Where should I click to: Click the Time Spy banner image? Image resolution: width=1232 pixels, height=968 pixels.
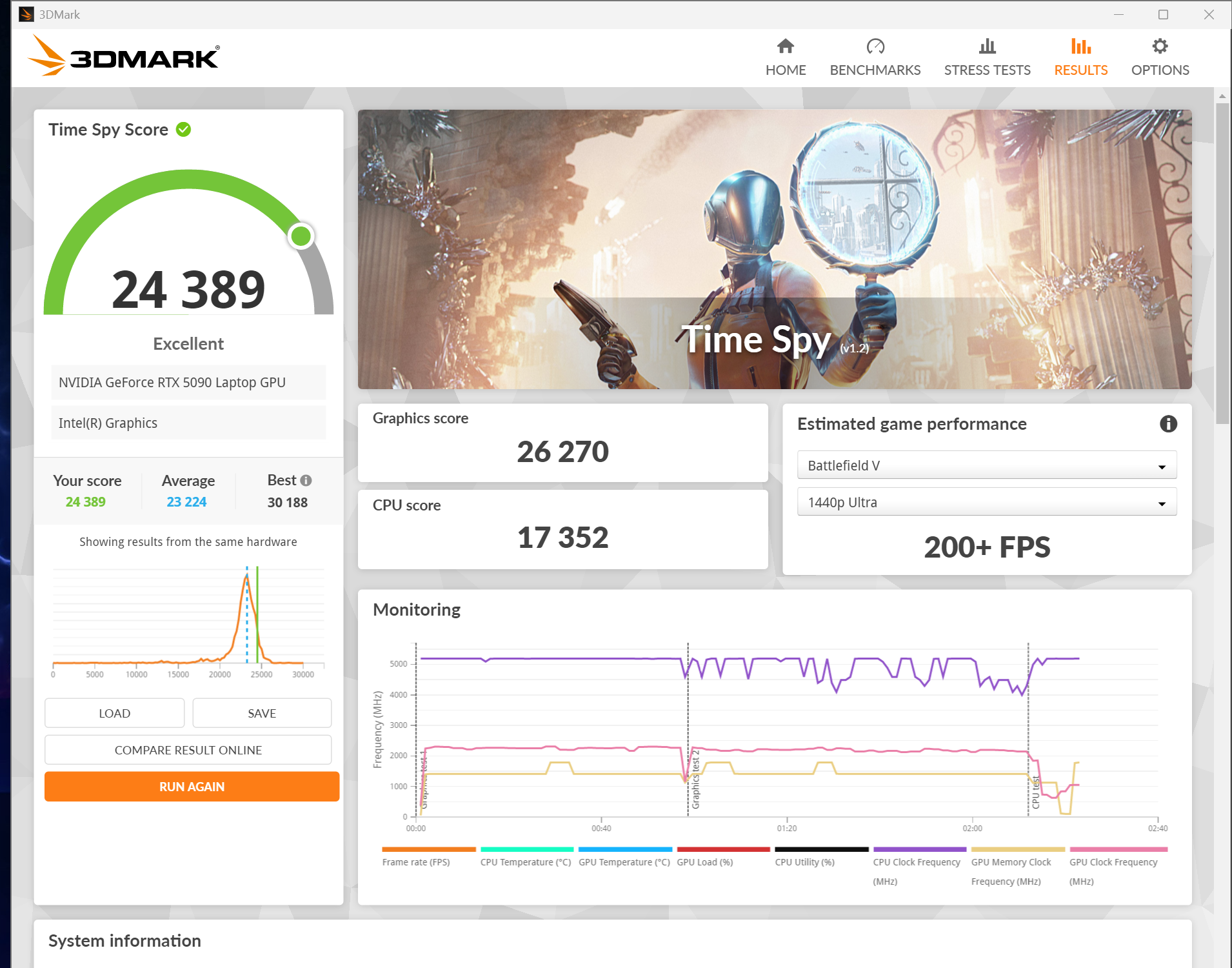pos(775,249)
